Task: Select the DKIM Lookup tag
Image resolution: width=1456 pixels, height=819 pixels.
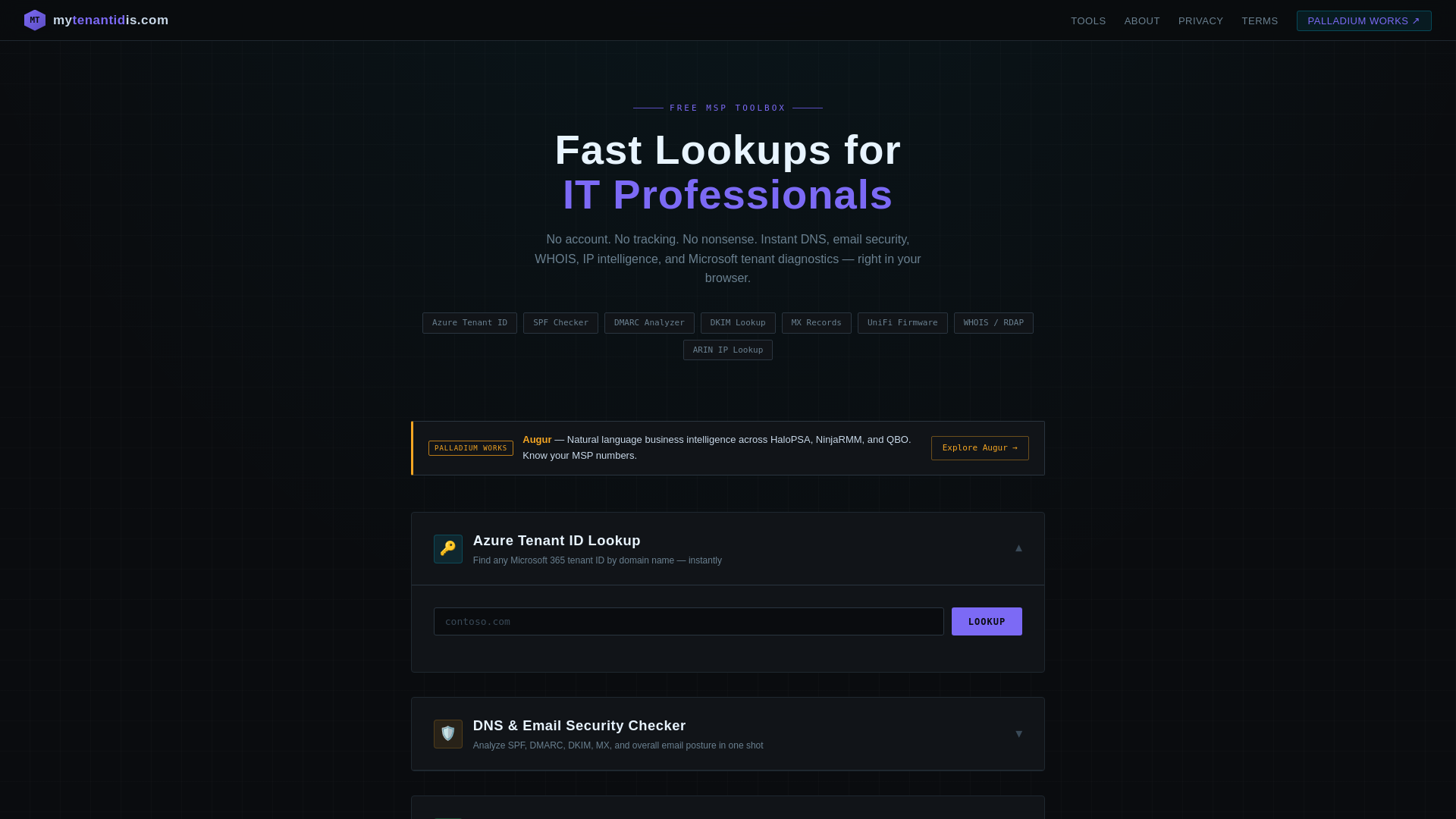Action: [738, 323]
